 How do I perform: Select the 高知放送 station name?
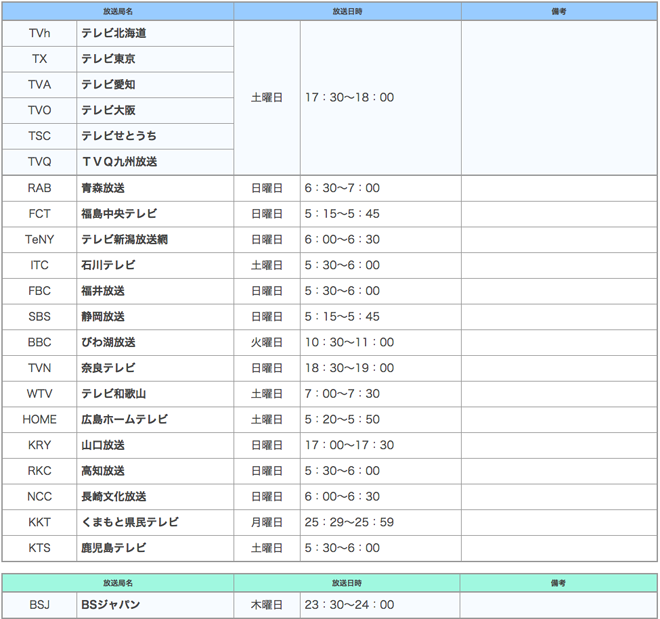103,470
